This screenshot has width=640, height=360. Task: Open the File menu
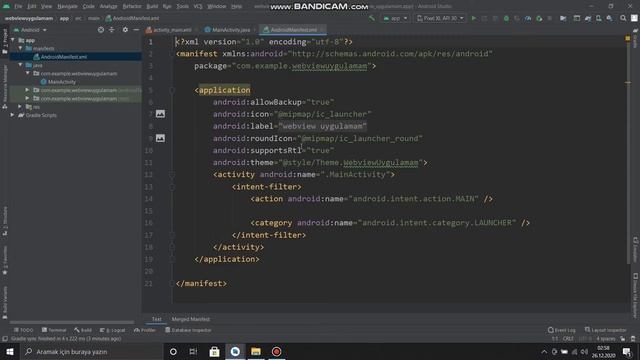click(18, 6)
